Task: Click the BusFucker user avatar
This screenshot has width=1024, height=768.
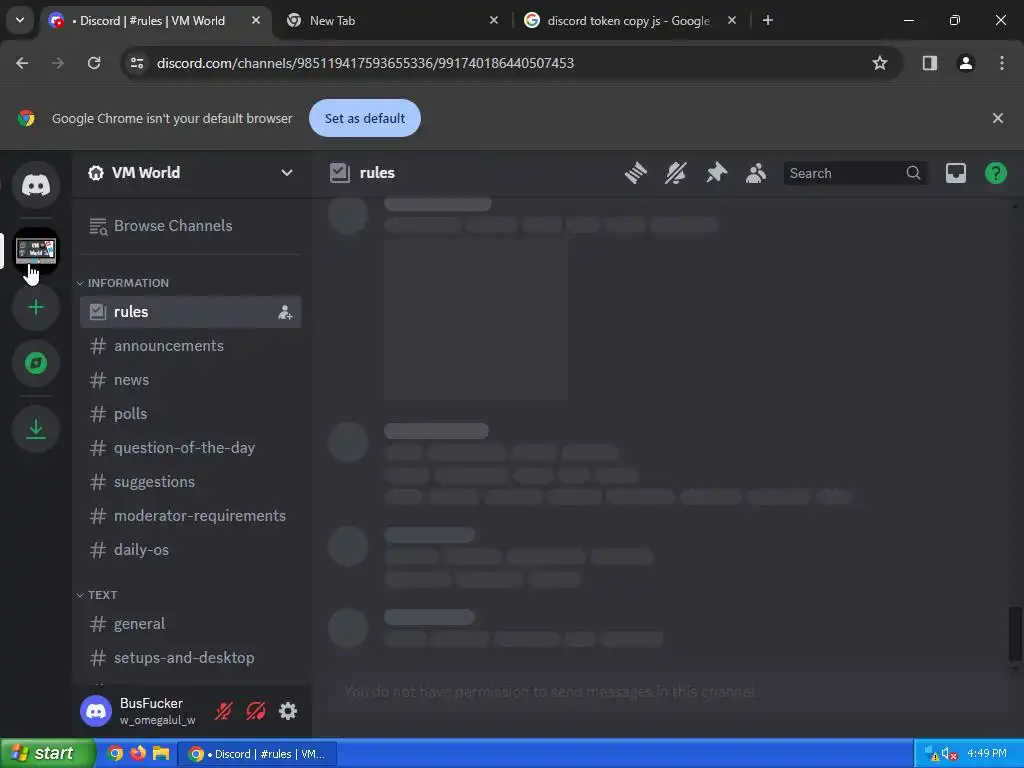Action: tap(96, 711)
